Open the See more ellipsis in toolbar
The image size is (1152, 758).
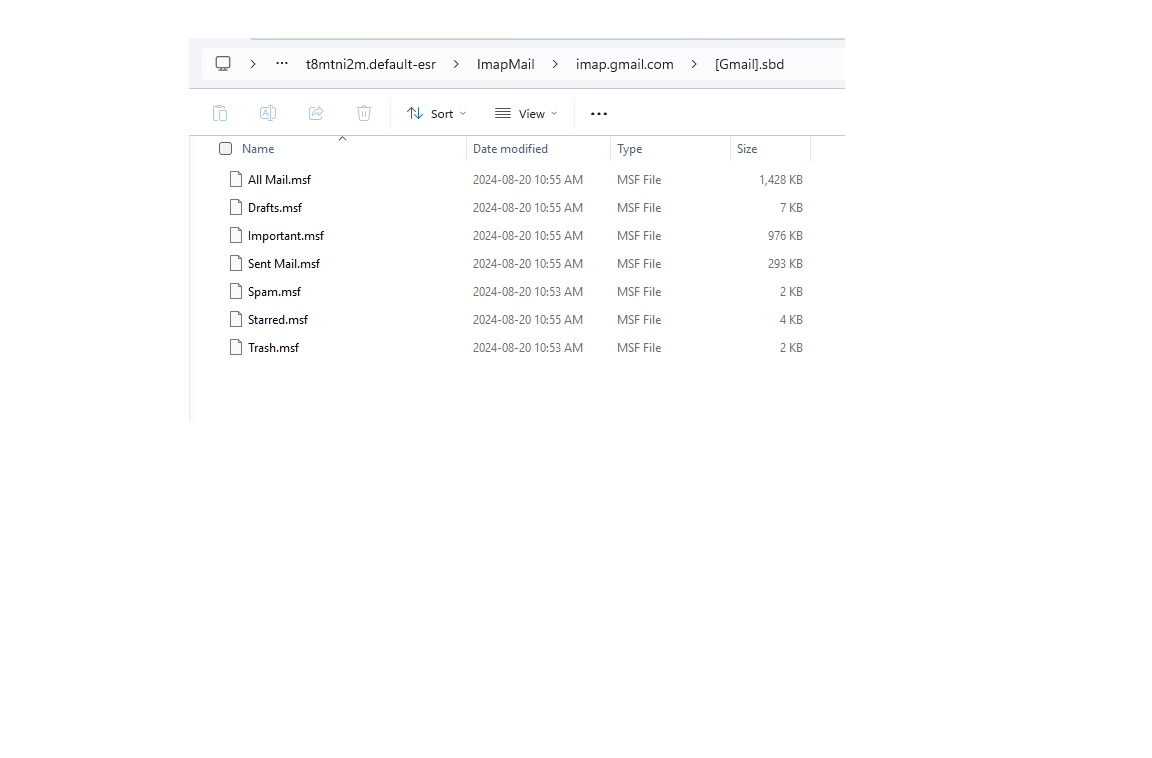(x=599, y=113)
